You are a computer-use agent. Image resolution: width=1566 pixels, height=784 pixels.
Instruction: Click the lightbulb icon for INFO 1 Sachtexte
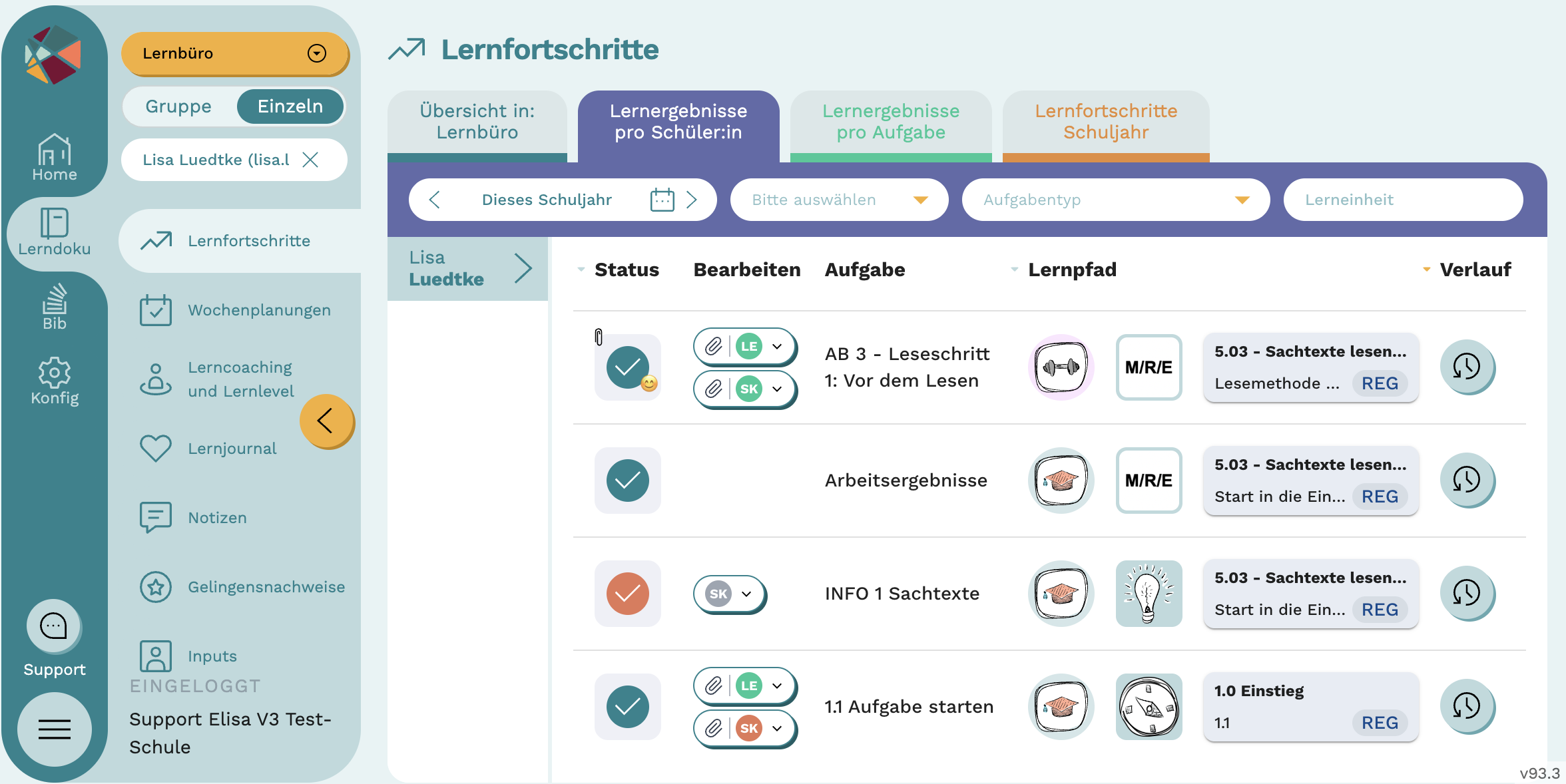[x=1149, y=593]
